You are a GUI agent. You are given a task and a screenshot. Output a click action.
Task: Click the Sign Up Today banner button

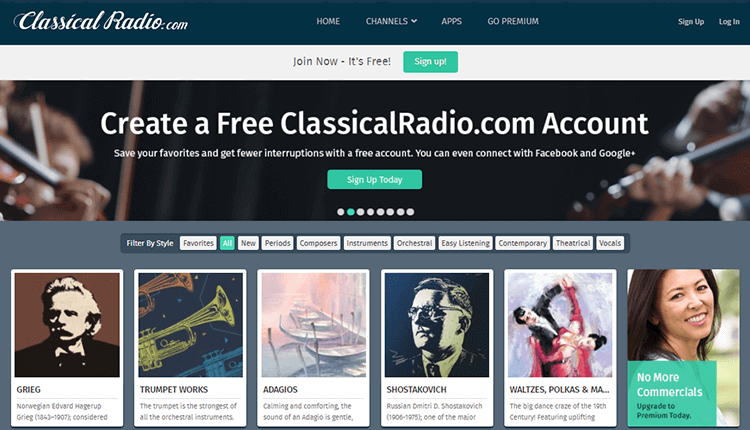tap(375, 179)
